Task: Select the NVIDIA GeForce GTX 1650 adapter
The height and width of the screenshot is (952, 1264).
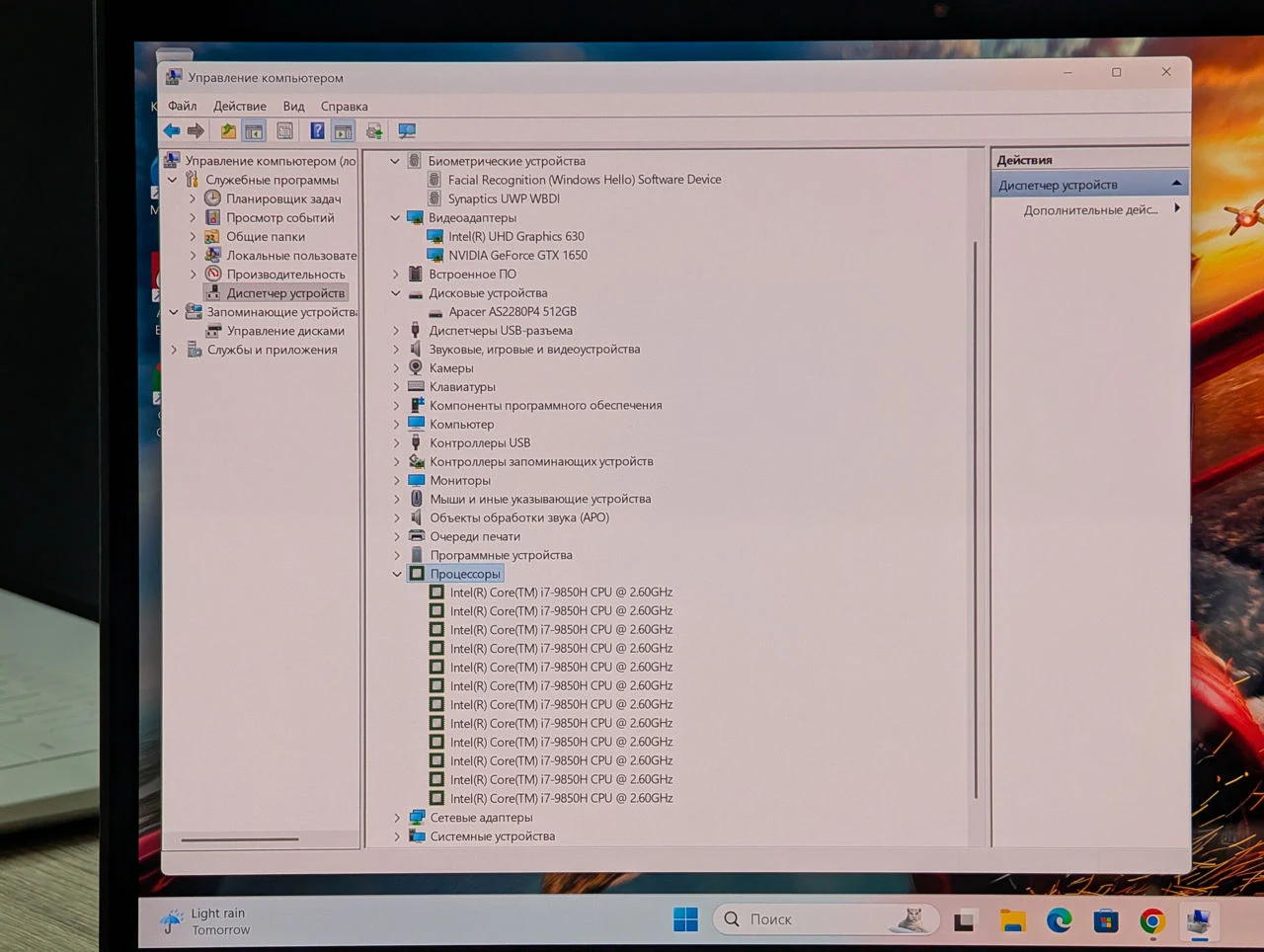Action: (x=517, y=255)
